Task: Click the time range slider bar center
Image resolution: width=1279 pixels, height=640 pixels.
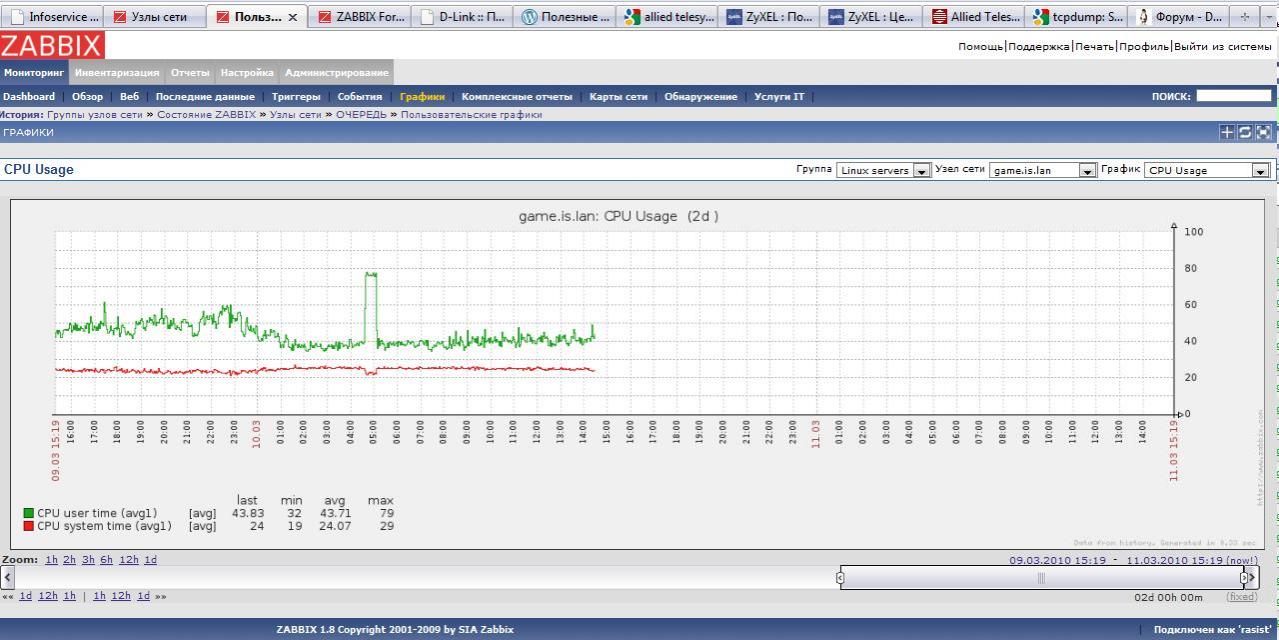Action: pos(1041,577)
